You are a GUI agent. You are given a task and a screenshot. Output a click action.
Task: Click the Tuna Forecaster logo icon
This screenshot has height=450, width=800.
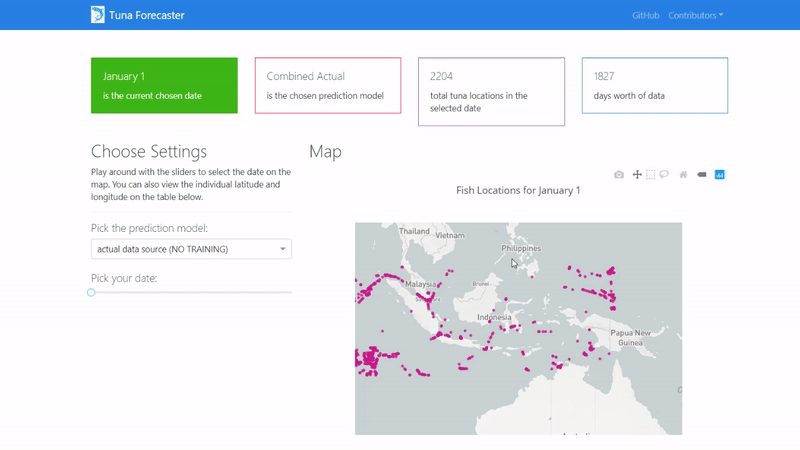[x=97, y=15]
